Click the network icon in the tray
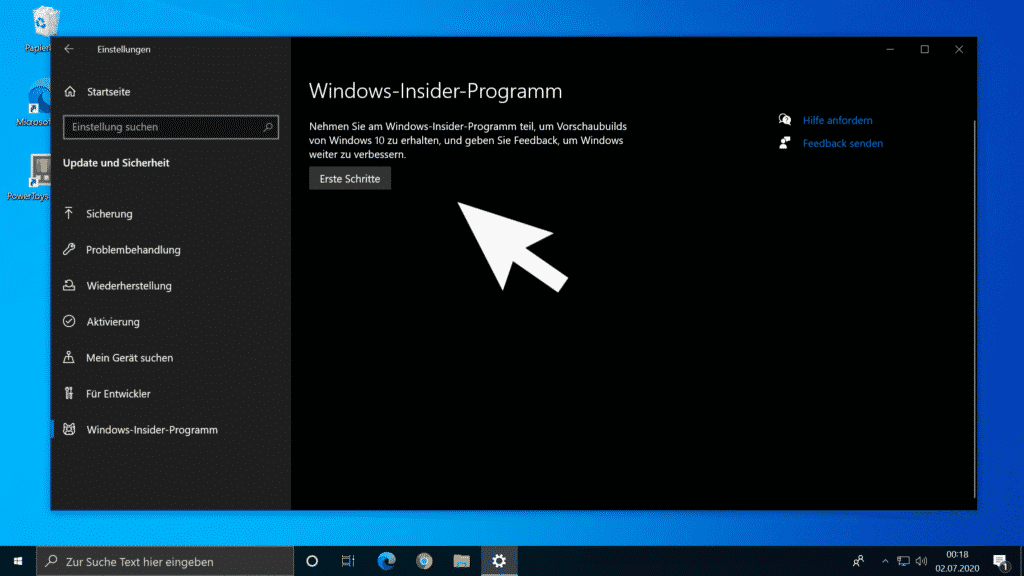Image resolution: width=1024 pixels, height=576 pixels. [903, 562]
